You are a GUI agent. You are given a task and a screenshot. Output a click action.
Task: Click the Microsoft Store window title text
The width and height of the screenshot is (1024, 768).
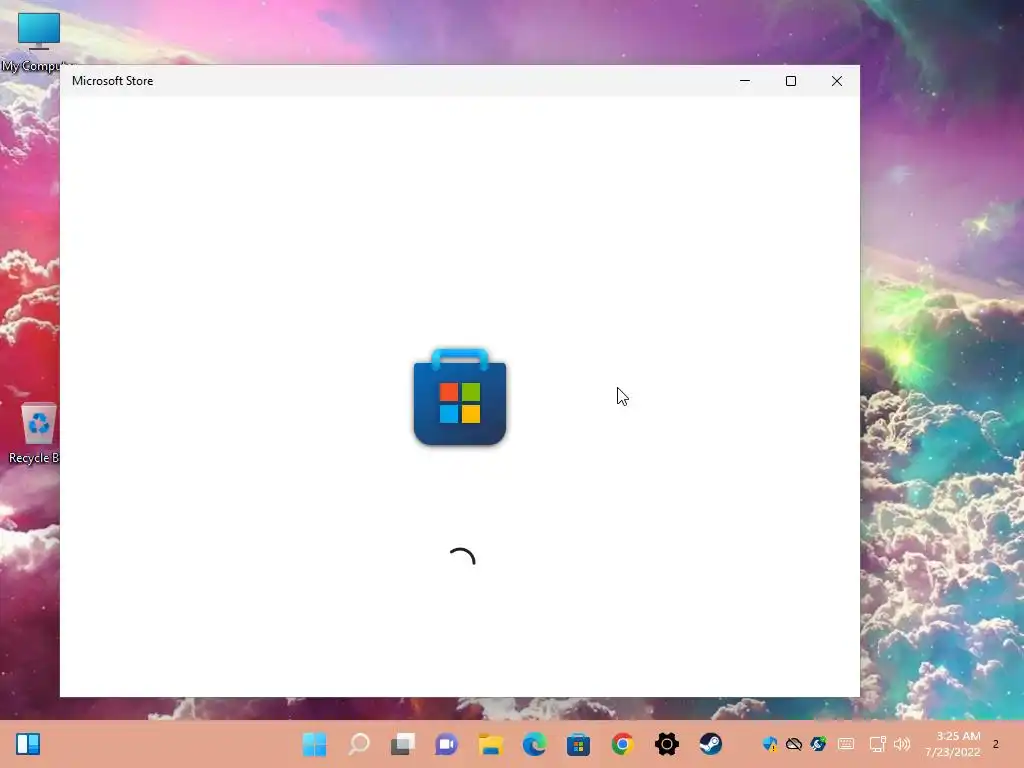[112, 81]
